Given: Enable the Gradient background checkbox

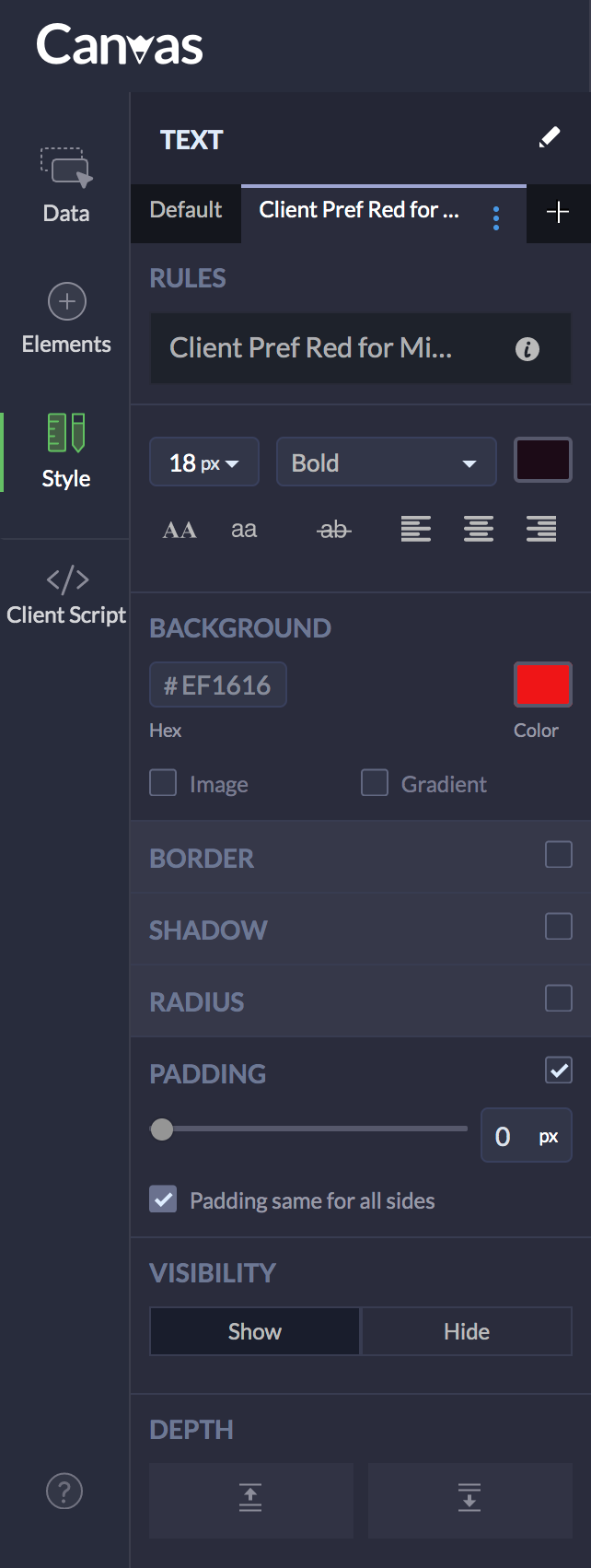Looking at the screenshot, I should (375, 783).
